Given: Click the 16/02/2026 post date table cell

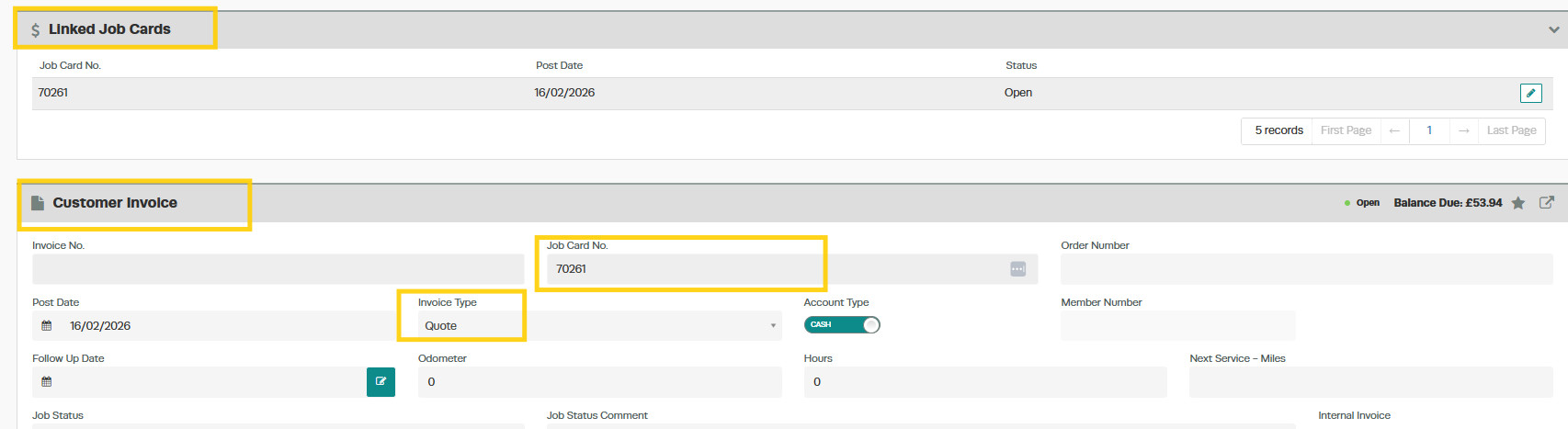Looking at the screenshot, I should 564,93.
